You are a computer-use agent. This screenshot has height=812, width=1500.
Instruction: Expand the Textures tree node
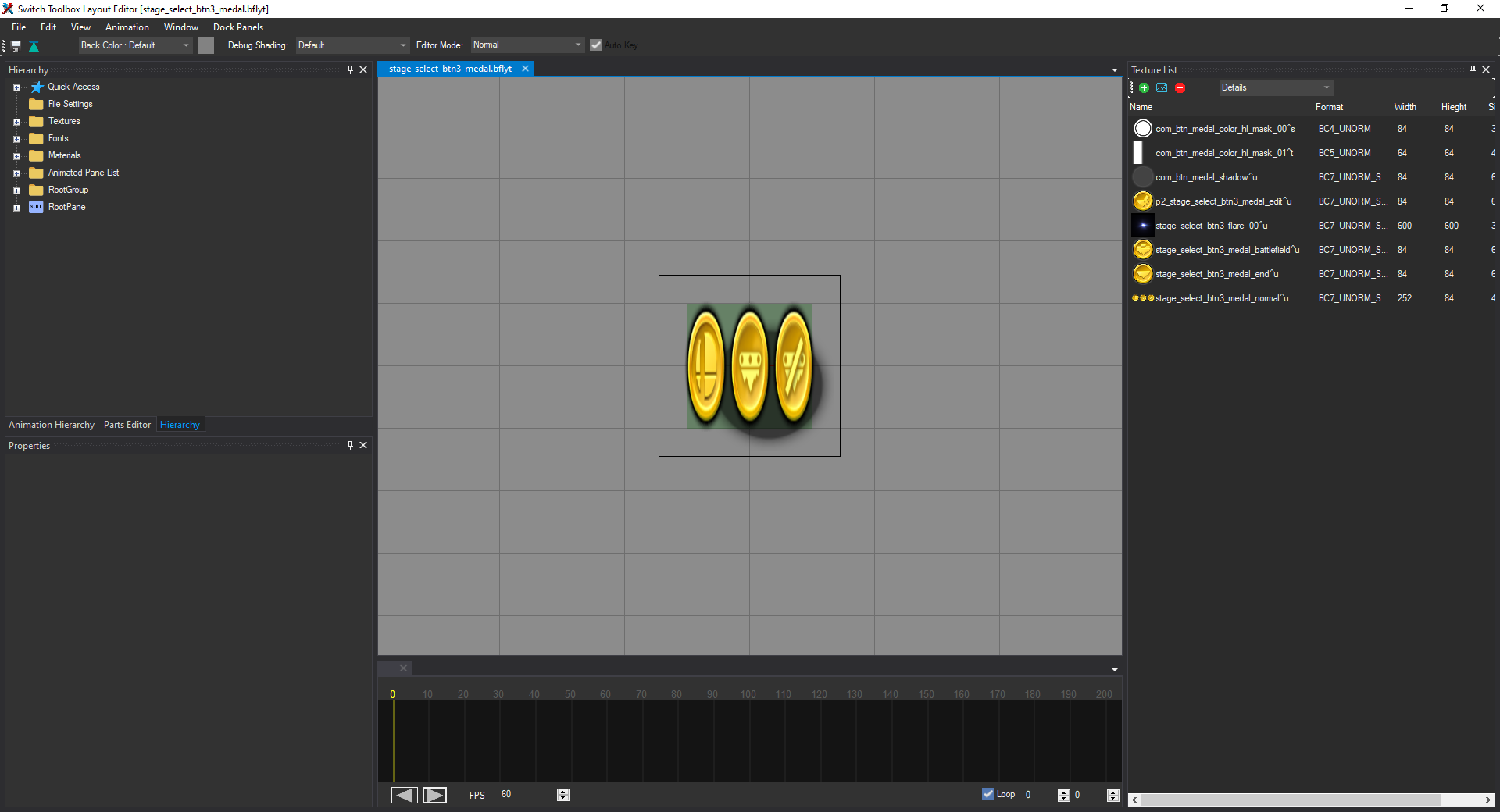click(x=16, y=122)
